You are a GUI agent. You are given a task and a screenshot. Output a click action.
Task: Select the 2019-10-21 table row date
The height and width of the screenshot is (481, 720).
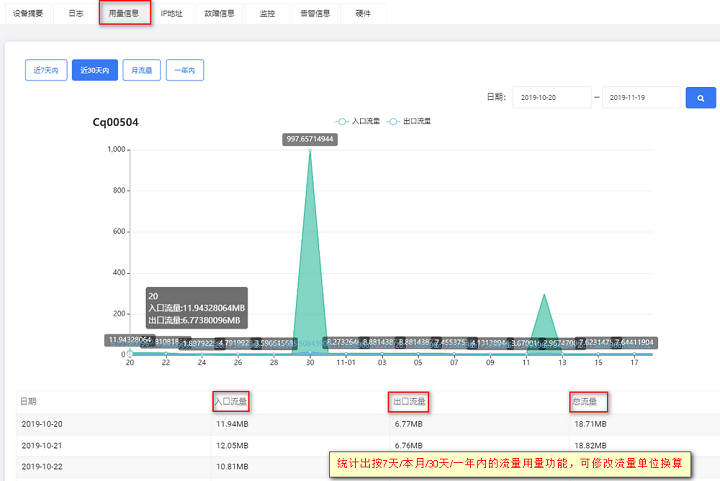pyautogui.click(x=42, y=446)
